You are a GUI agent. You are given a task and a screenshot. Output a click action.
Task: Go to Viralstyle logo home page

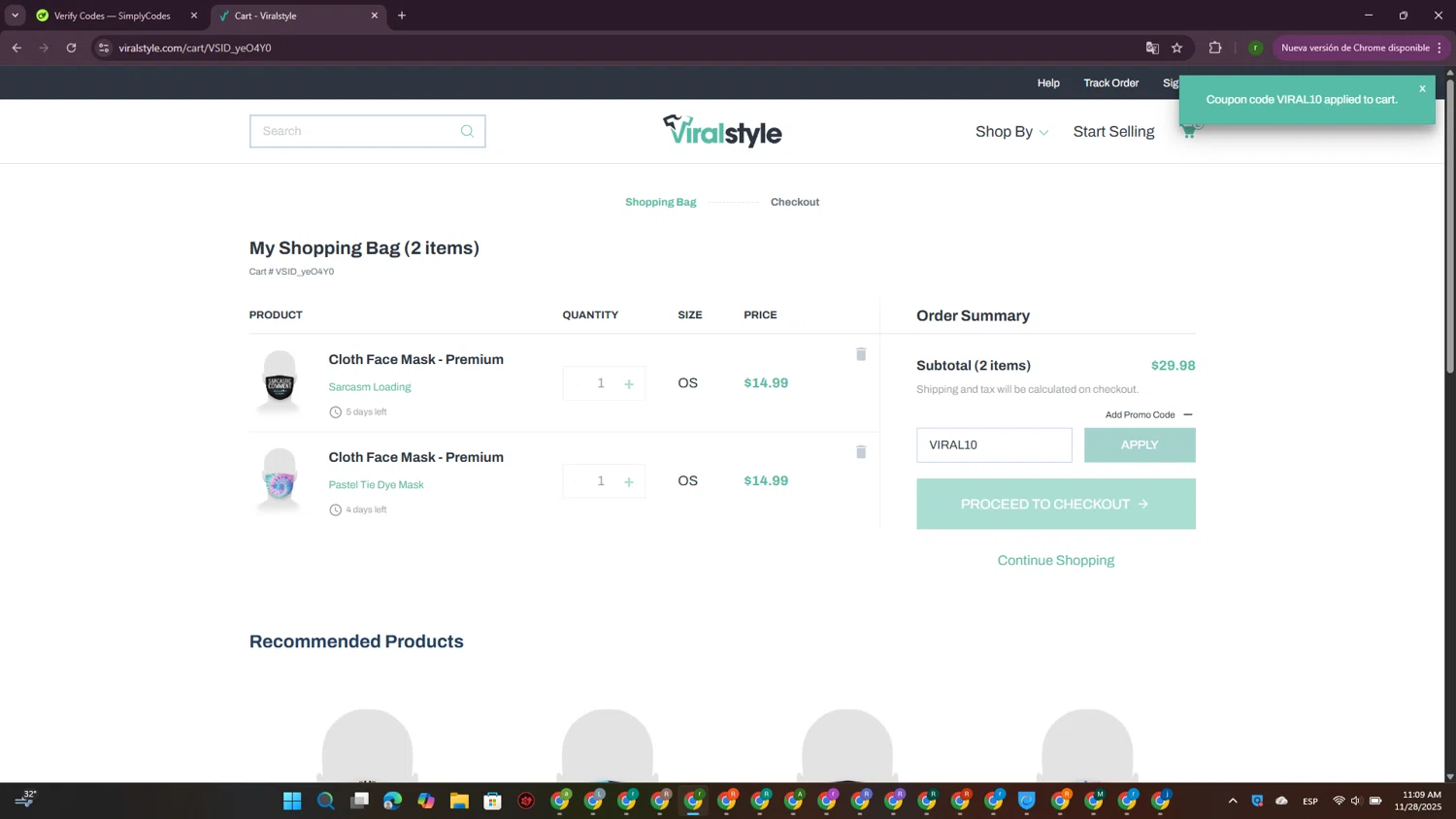click(722, 131)
